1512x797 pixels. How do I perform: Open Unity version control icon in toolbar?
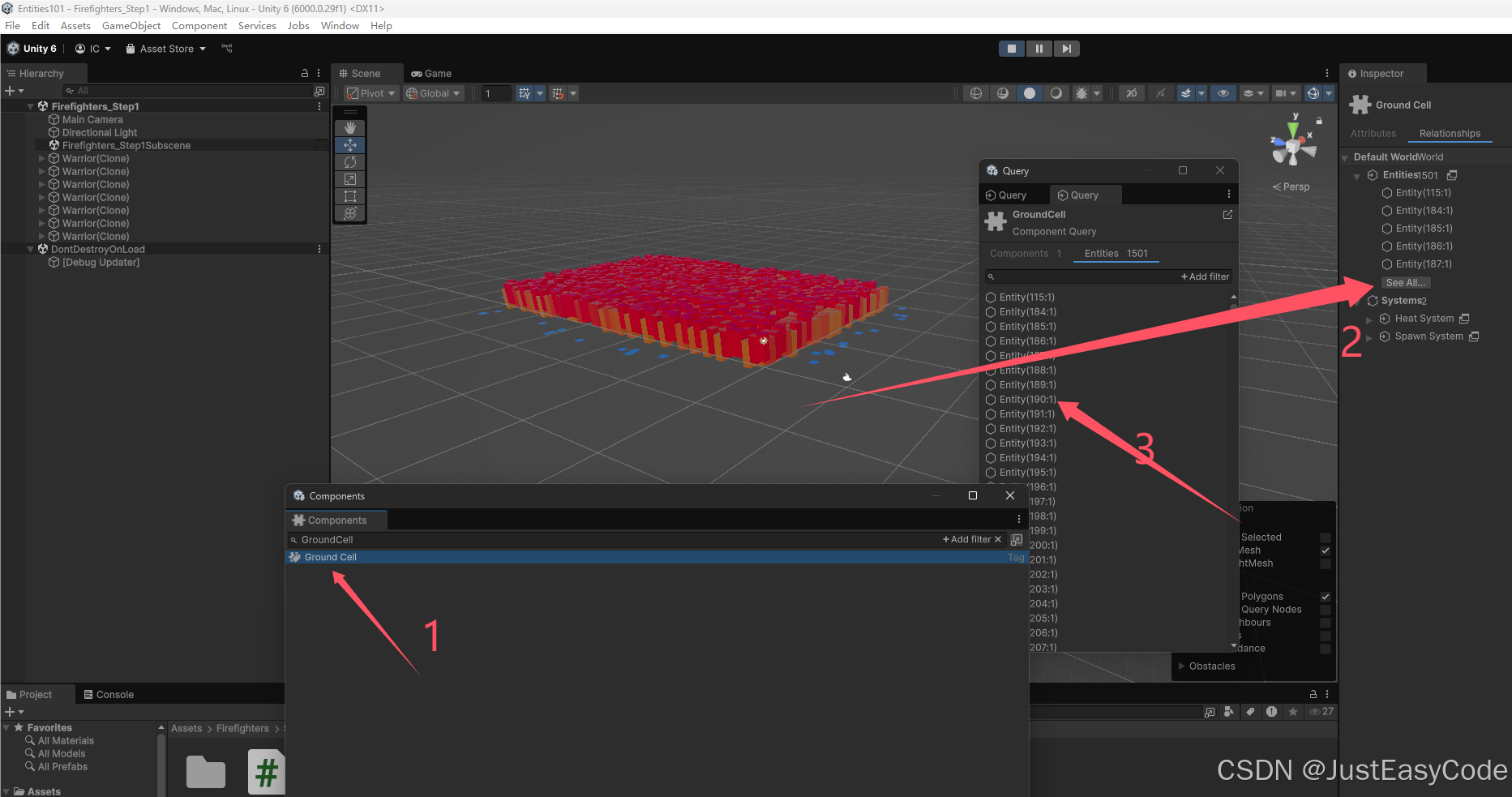(227, 49)
